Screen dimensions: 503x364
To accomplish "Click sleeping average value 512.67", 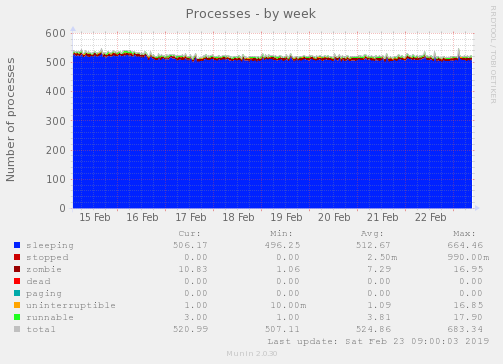I will (373, 245).
